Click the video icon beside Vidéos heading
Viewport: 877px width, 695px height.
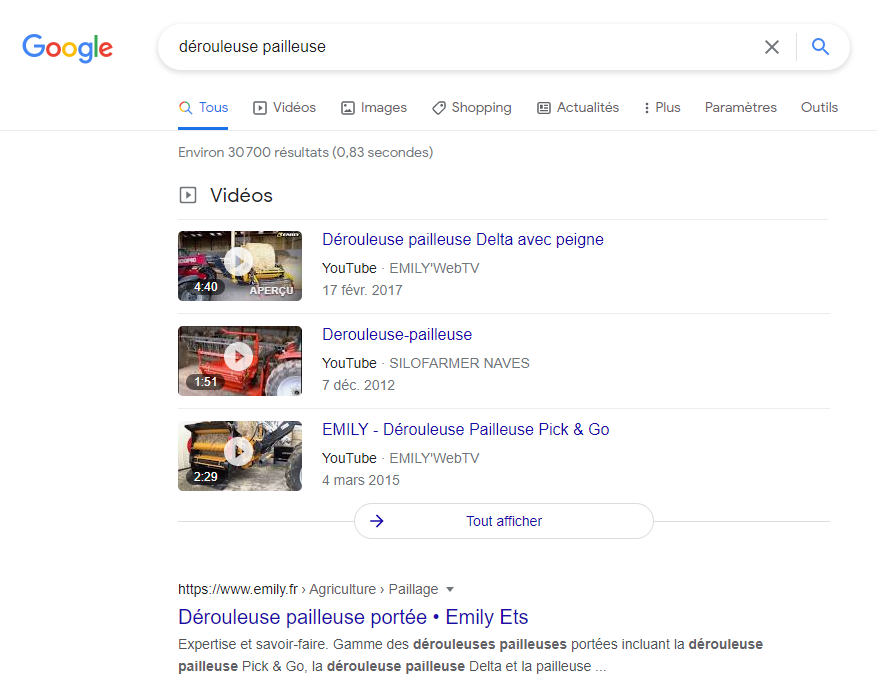[x=188, y=195]
